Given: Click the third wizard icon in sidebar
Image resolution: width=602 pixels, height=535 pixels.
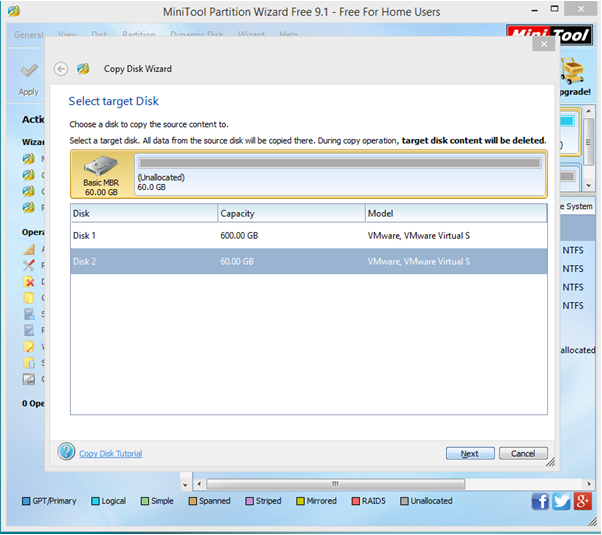Looking at the screenshot, I should 28,191.
